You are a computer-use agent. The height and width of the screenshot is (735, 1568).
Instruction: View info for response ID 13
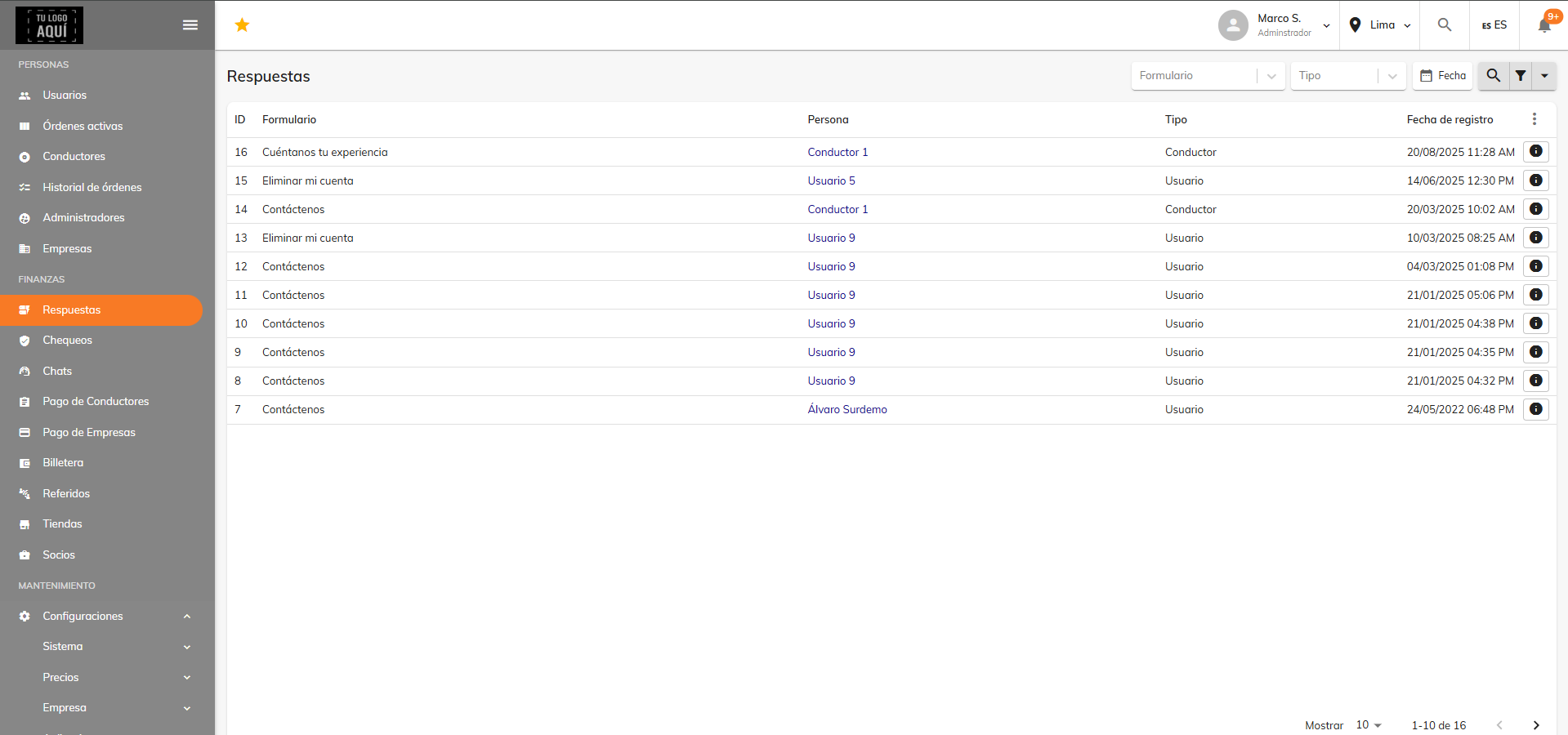(x=1536, y=238)
